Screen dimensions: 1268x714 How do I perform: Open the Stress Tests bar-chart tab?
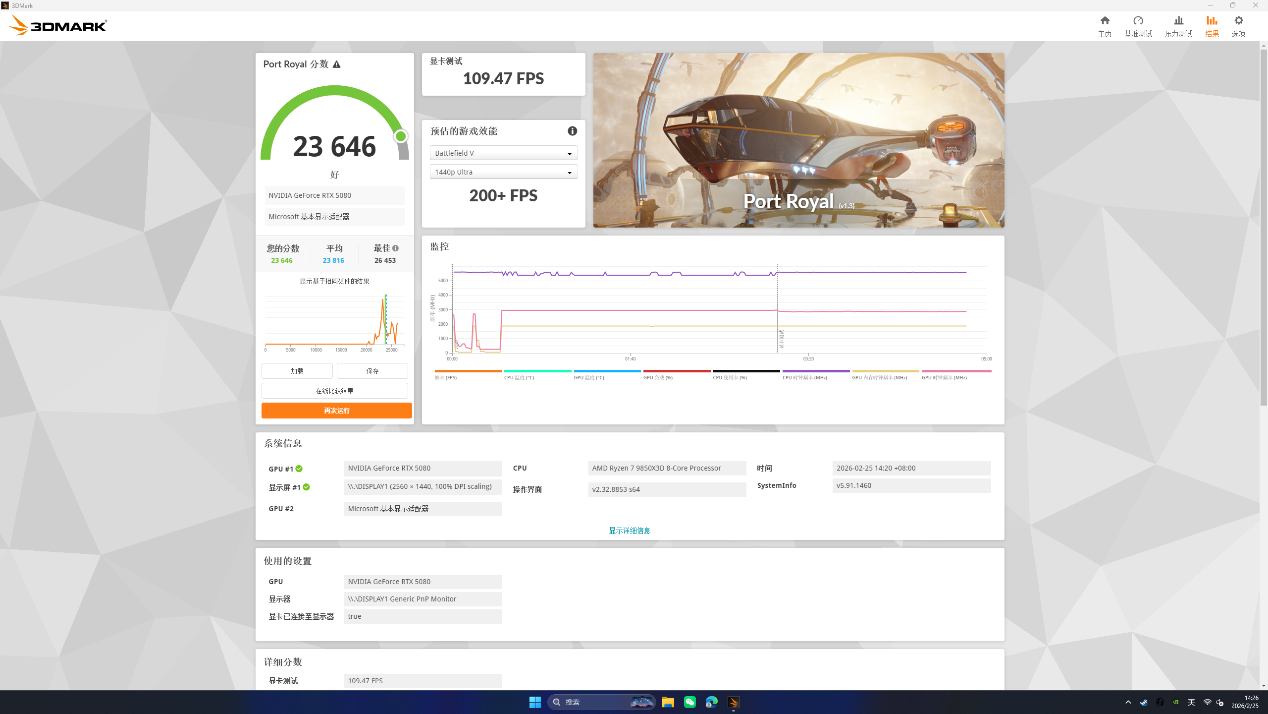pyautogui.click(x=1178, y=26)
